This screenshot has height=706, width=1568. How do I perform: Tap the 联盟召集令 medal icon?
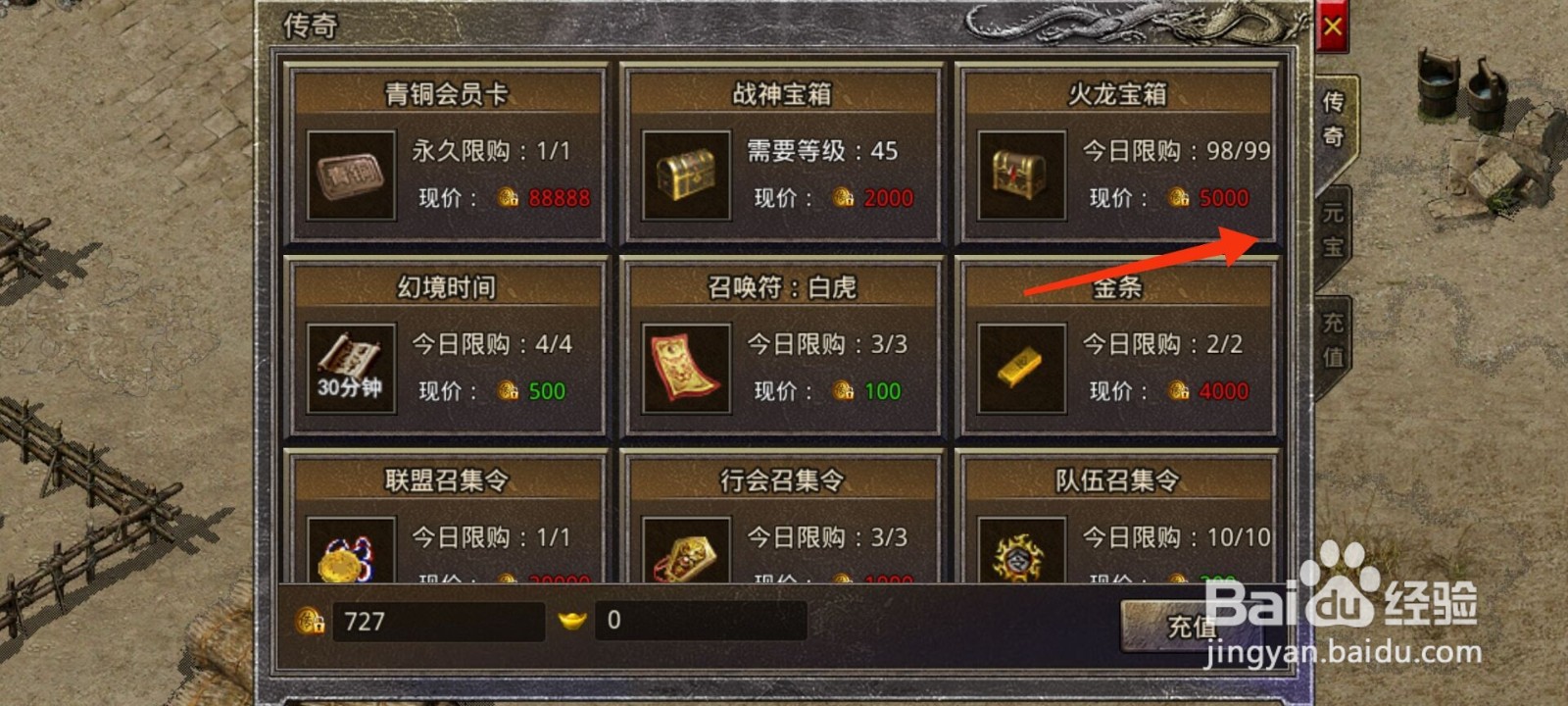(x=351, y=551)
